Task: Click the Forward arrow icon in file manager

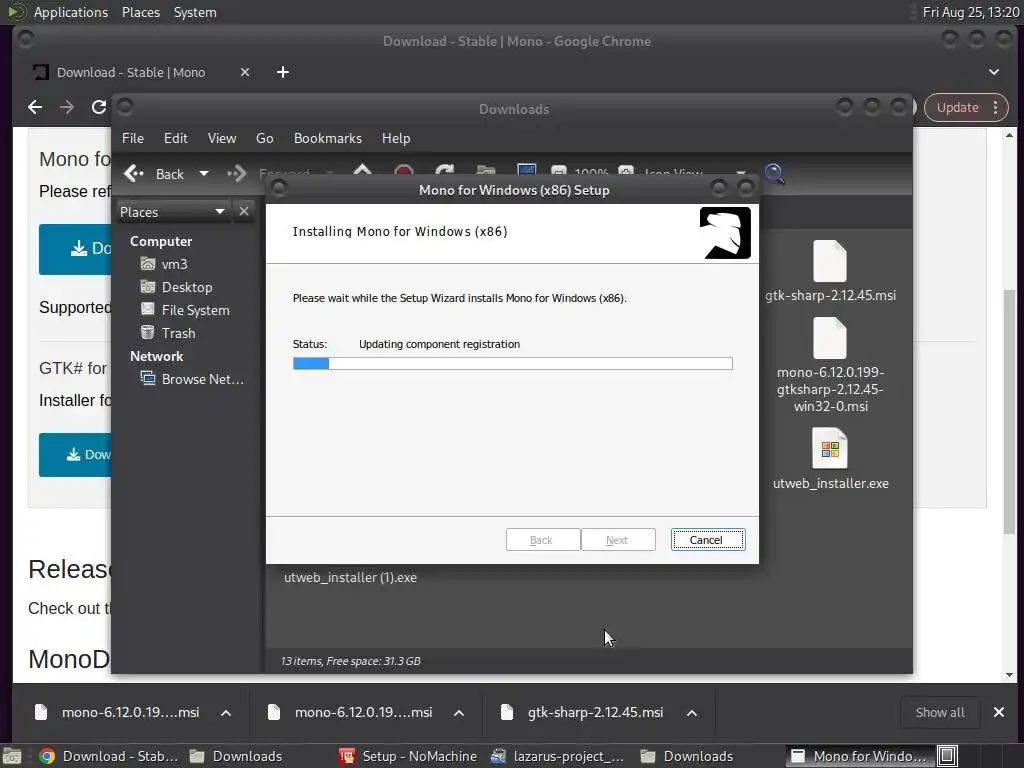Action: click(236, 174)
